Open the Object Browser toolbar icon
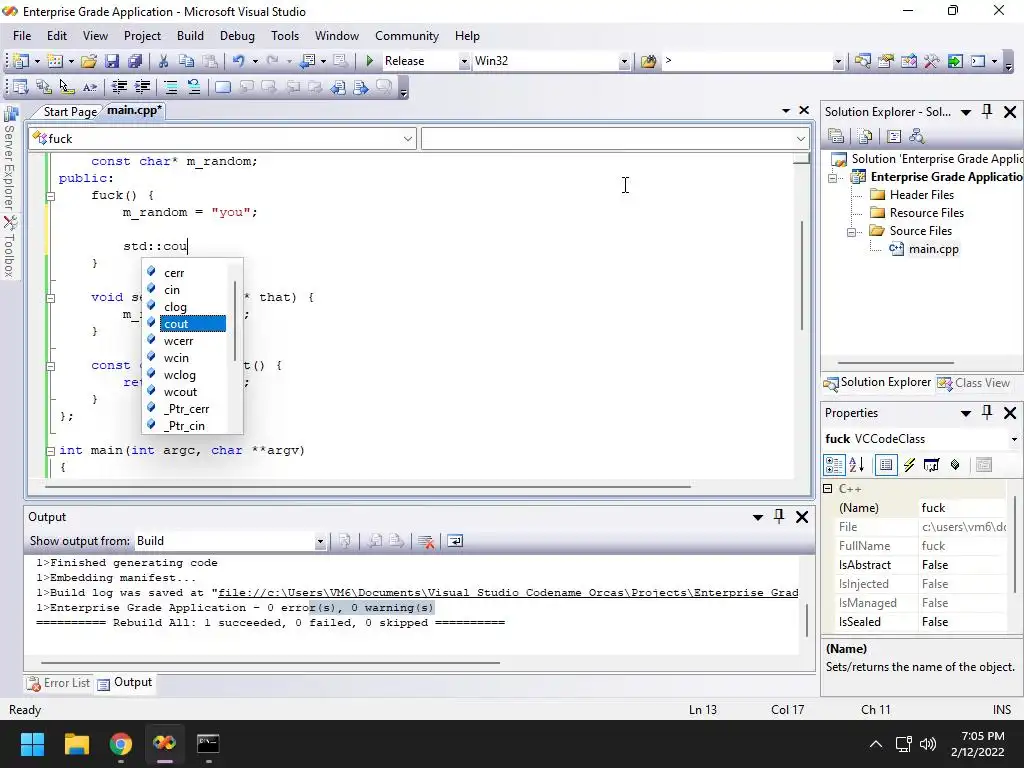1024x768 pixels. coord(908,61)
